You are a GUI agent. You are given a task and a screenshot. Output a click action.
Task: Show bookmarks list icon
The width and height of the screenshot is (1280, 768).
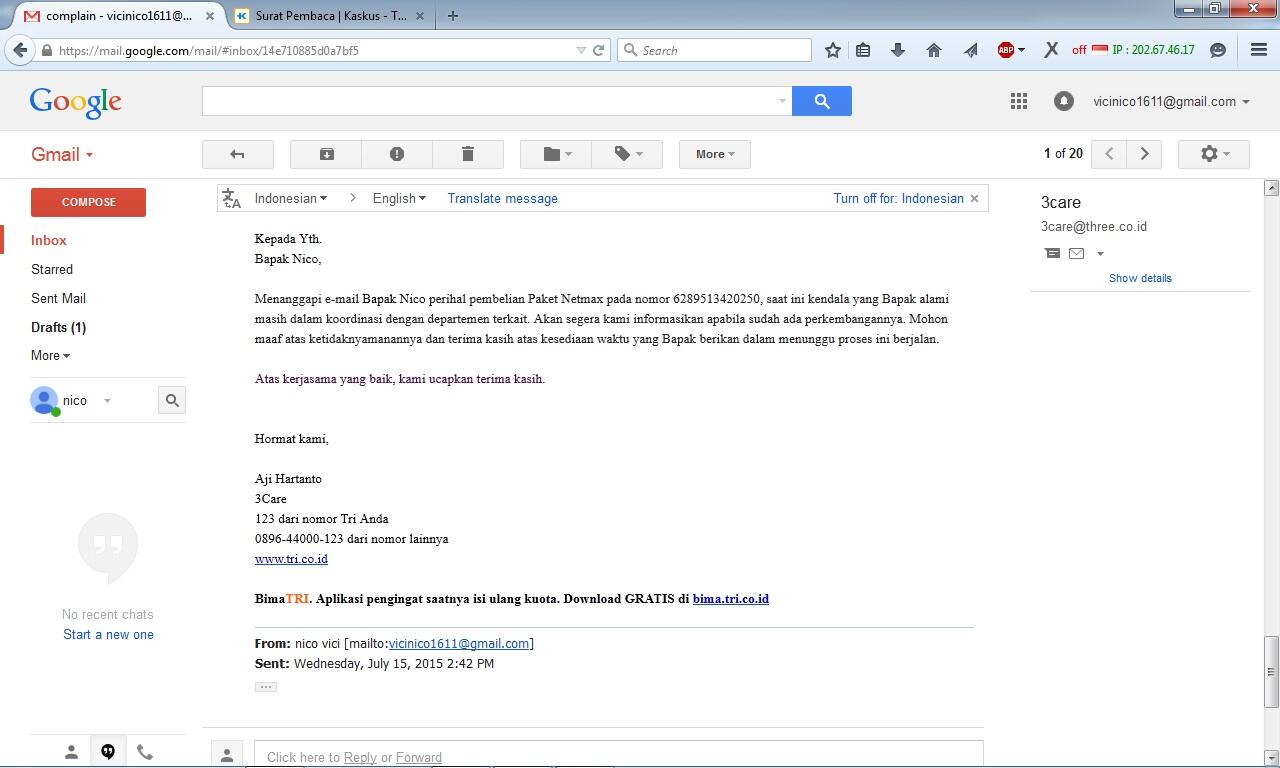(863, 50)
